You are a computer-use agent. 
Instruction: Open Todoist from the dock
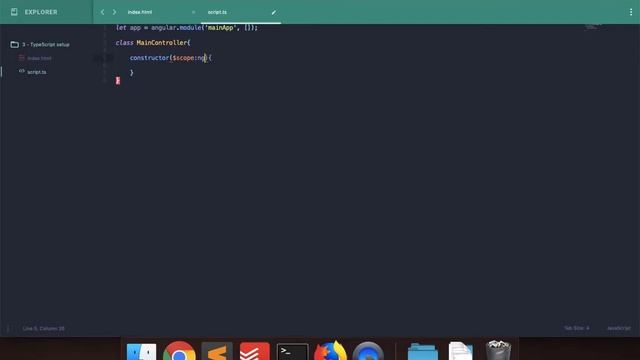coord(254,351)
